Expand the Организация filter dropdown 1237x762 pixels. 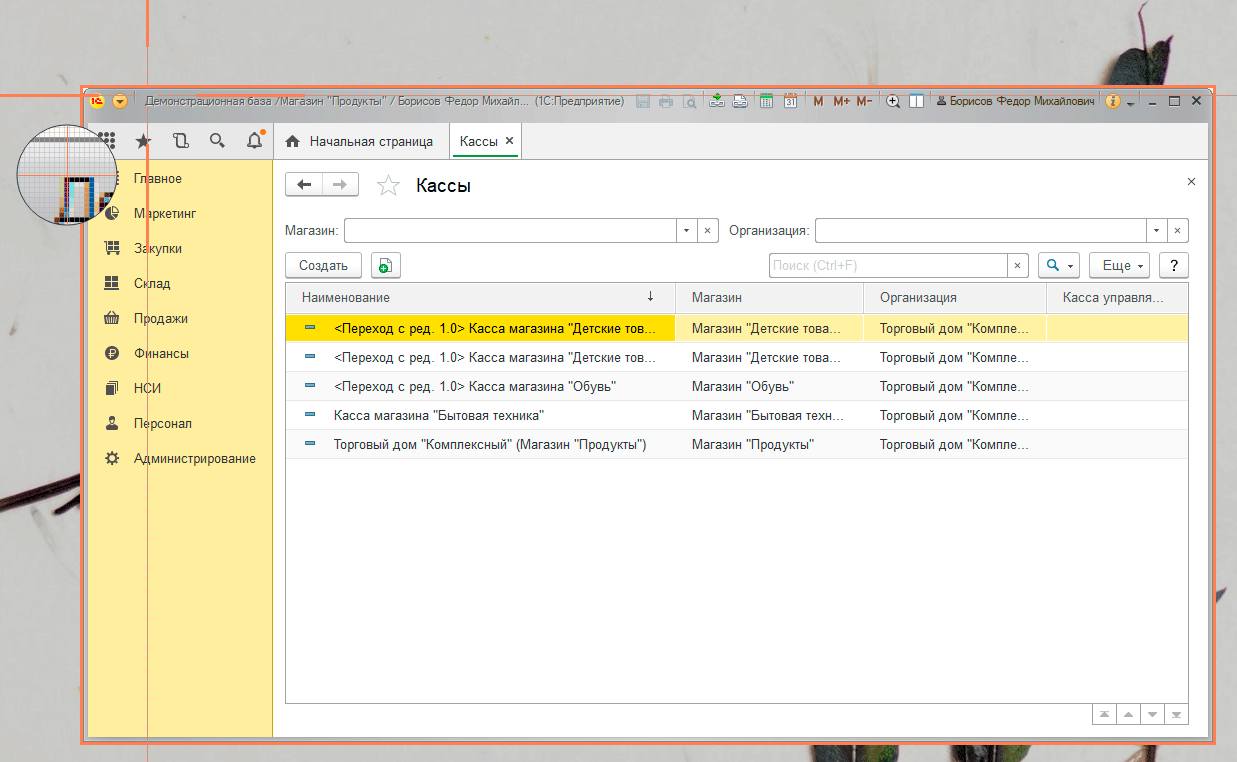1157,231
